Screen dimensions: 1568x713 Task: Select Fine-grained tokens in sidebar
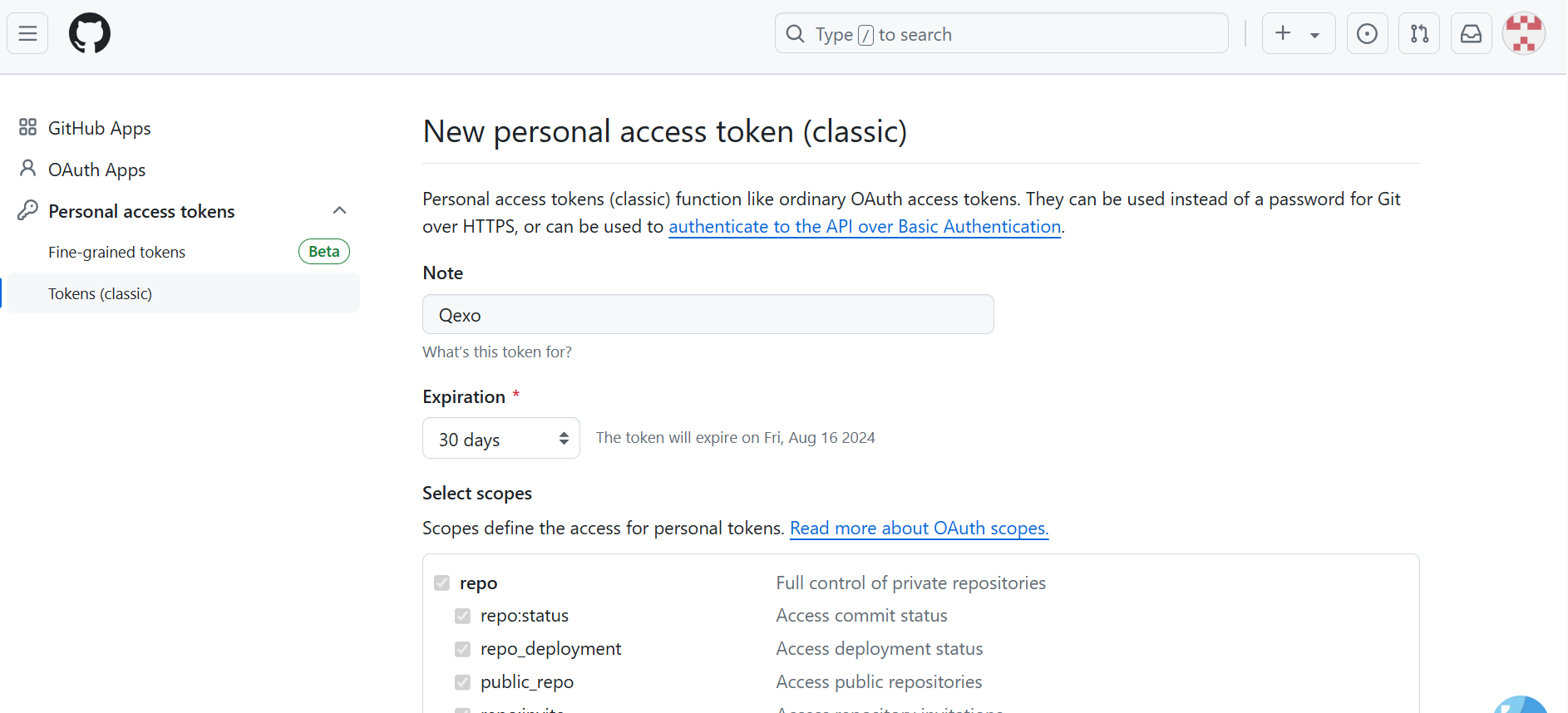[117, 253]
